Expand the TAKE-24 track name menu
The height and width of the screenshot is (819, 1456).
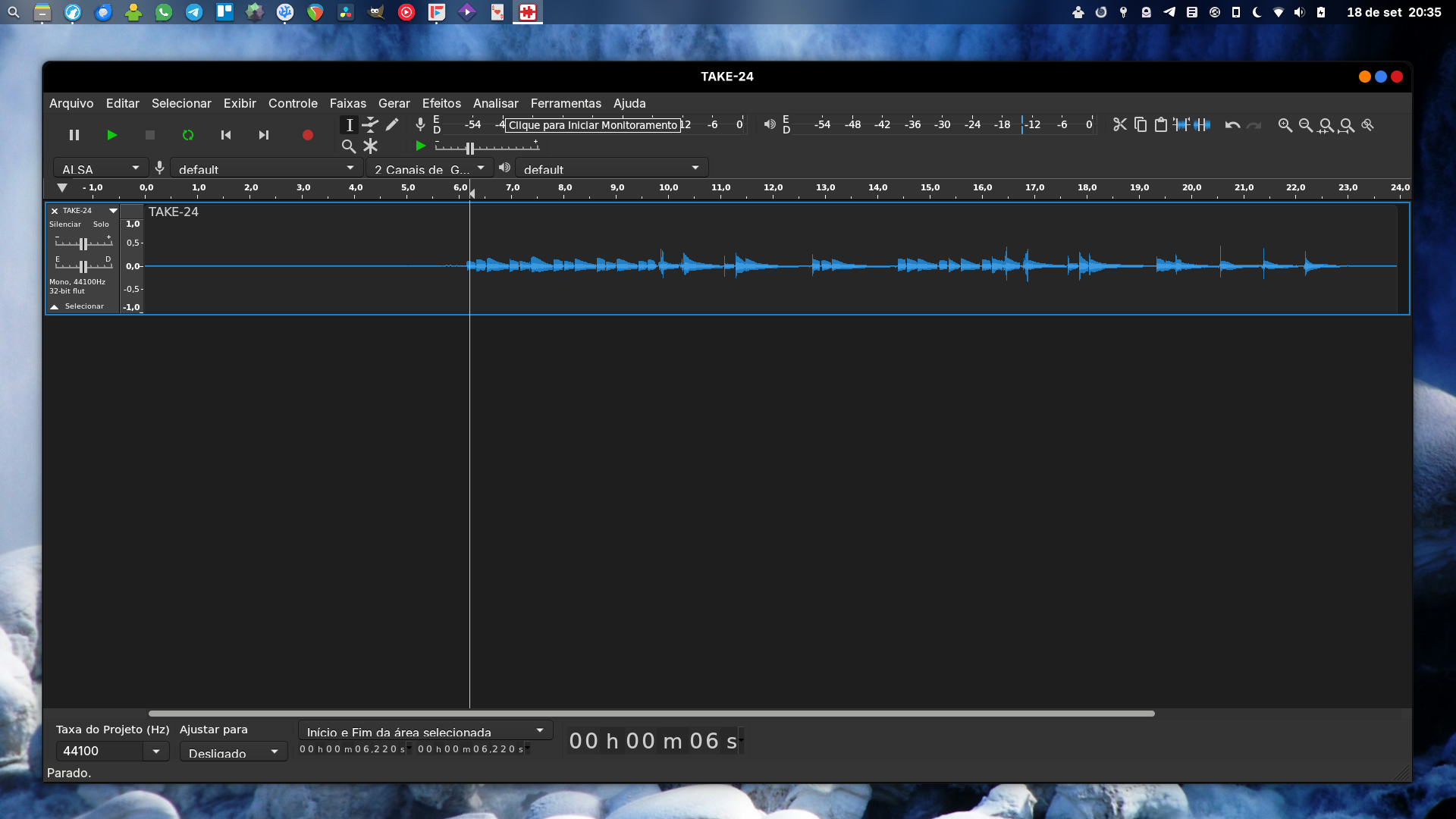(x=113, y=211)
